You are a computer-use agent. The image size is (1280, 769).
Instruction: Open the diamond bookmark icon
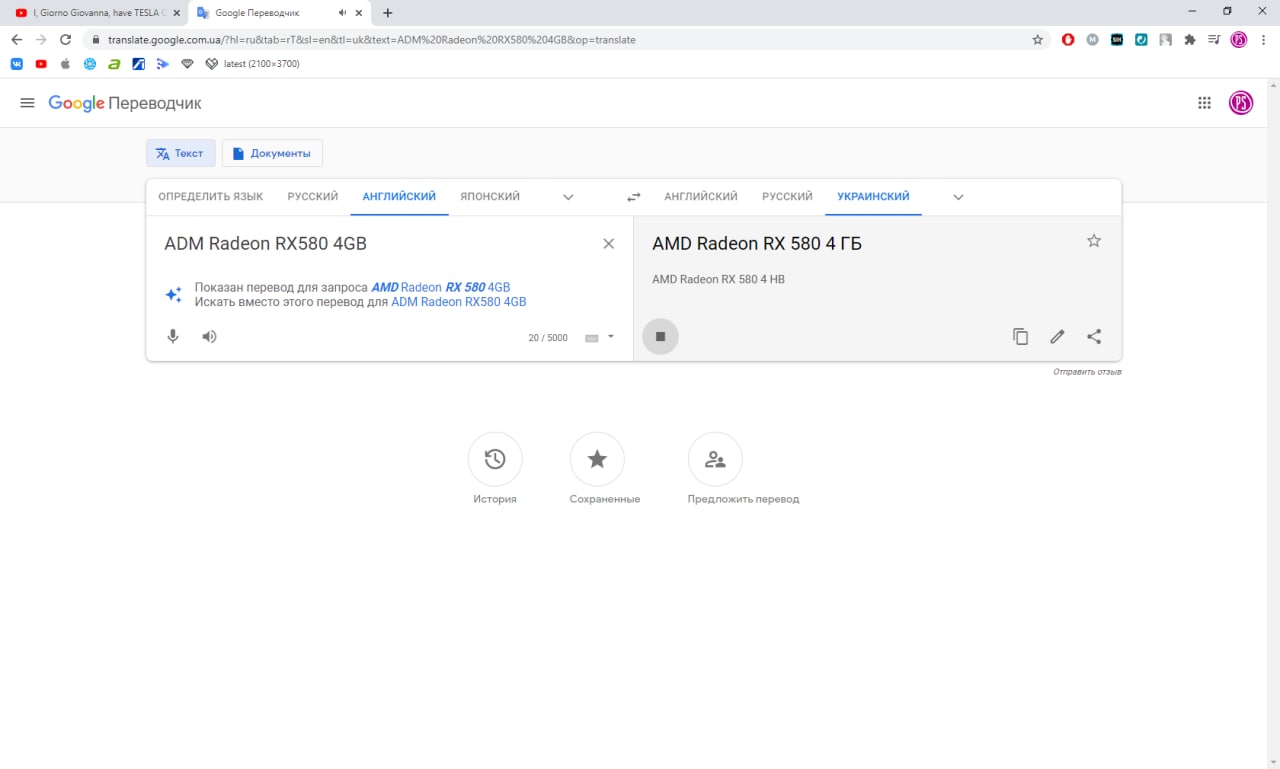187,64
